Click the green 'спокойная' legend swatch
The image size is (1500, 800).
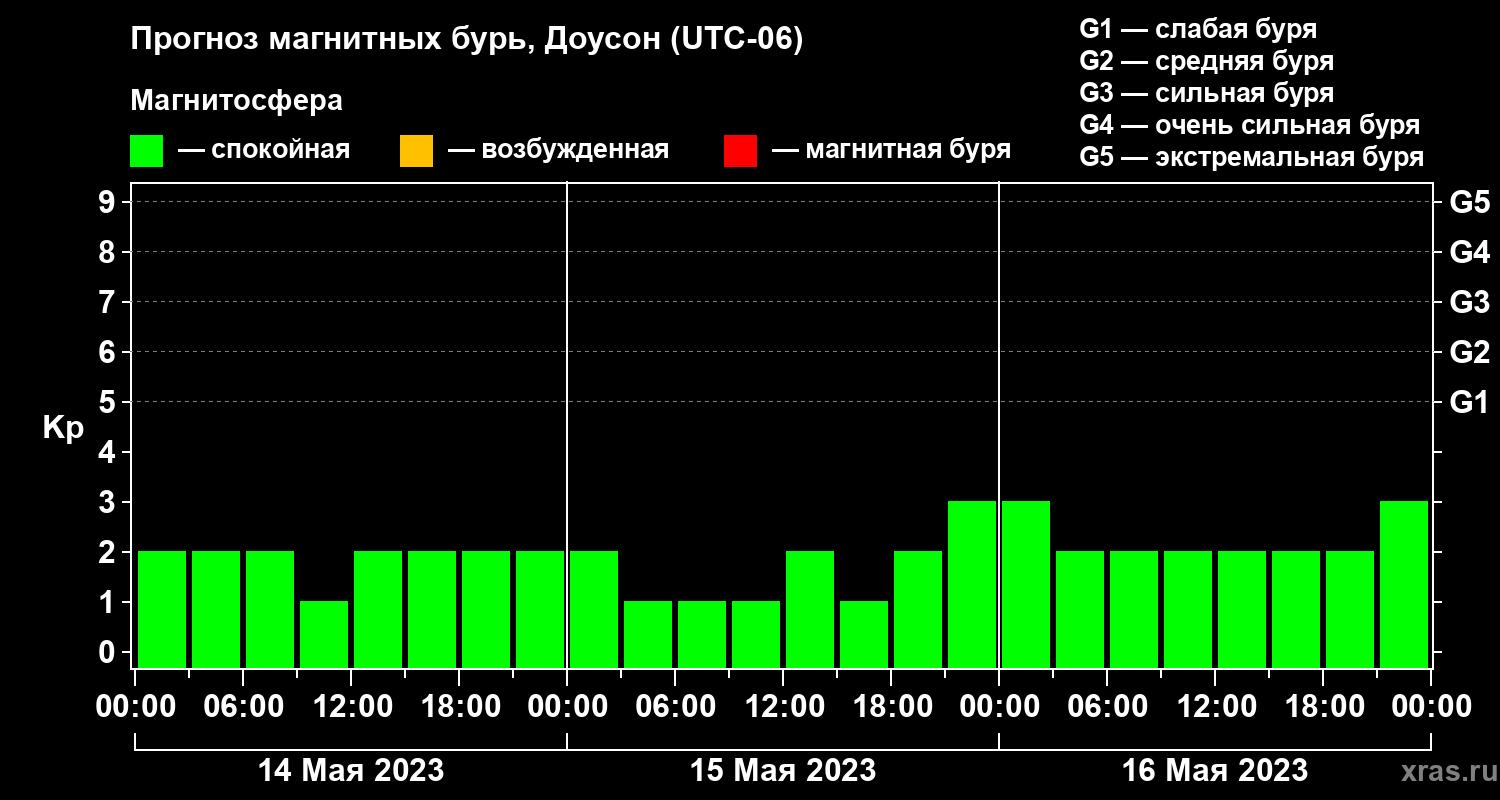point(146,151)
